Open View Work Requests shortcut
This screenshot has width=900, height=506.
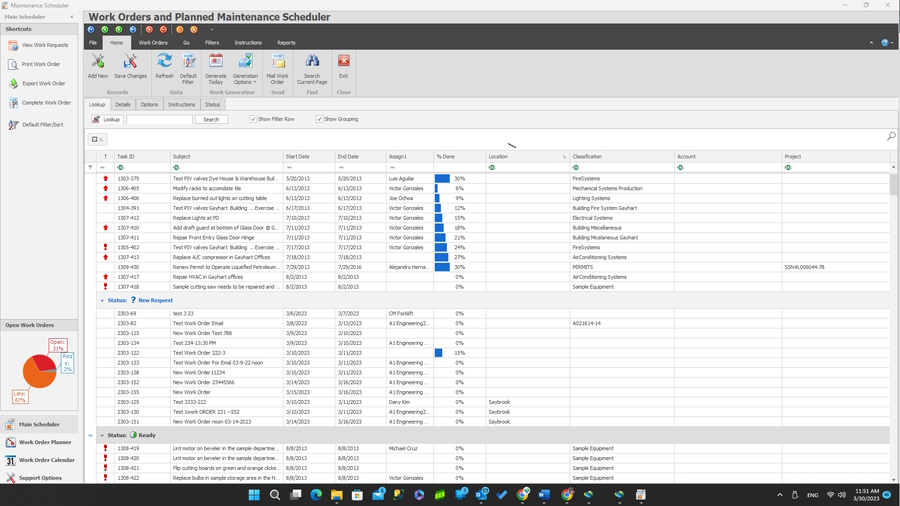(38, 45)
